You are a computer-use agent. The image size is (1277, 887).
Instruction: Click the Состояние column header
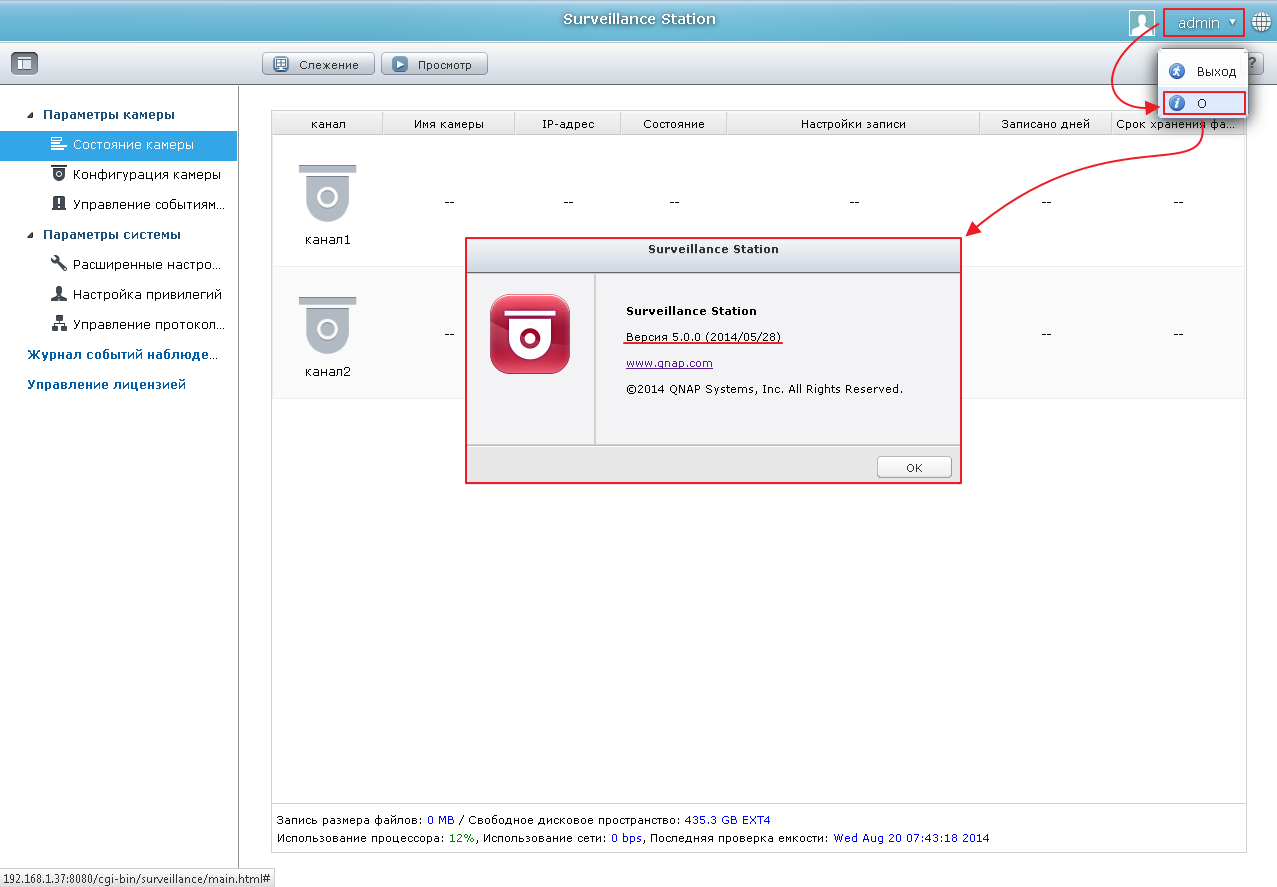tap(674, 124)
